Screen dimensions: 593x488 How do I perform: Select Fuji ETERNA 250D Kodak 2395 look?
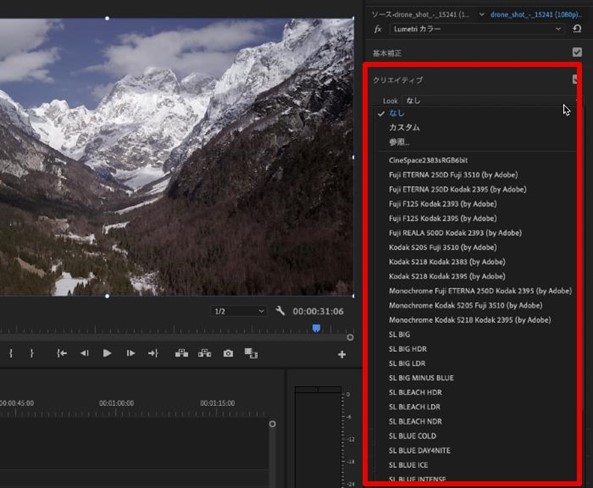click(458, 189)
